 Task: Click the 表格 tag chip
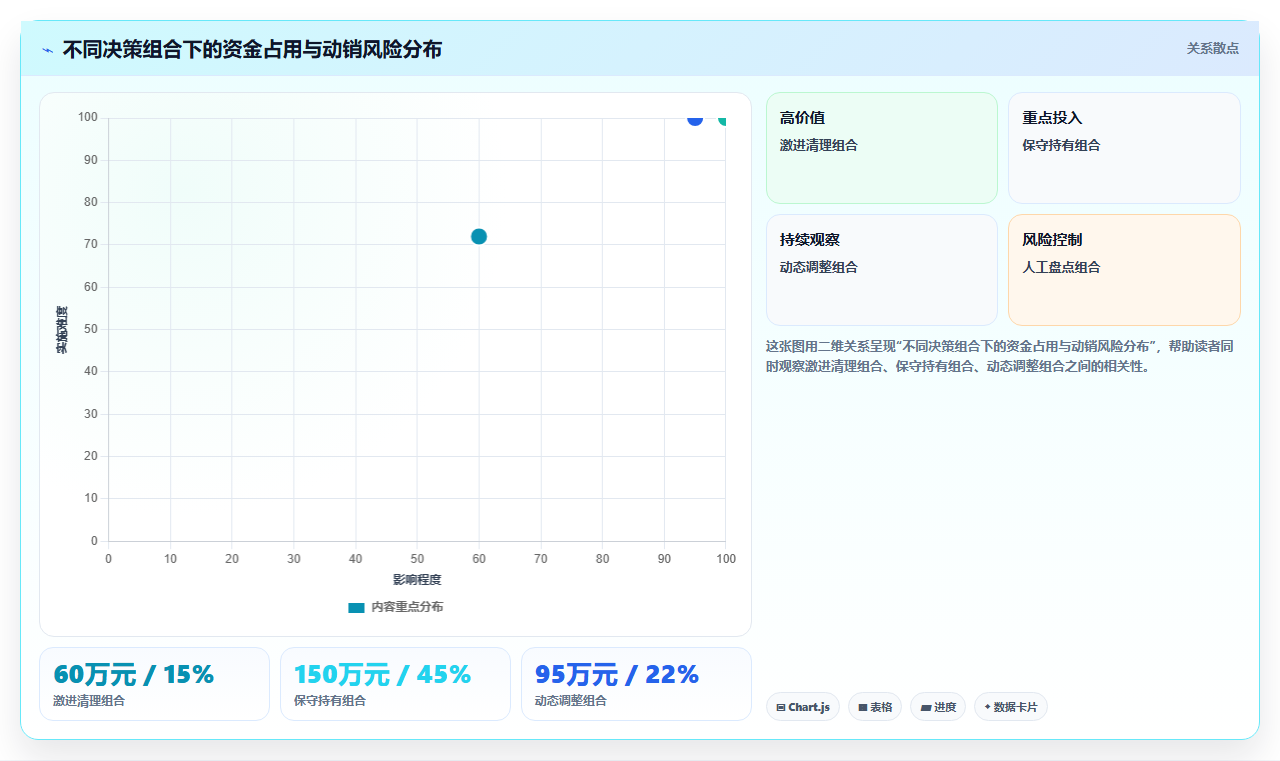874,707
